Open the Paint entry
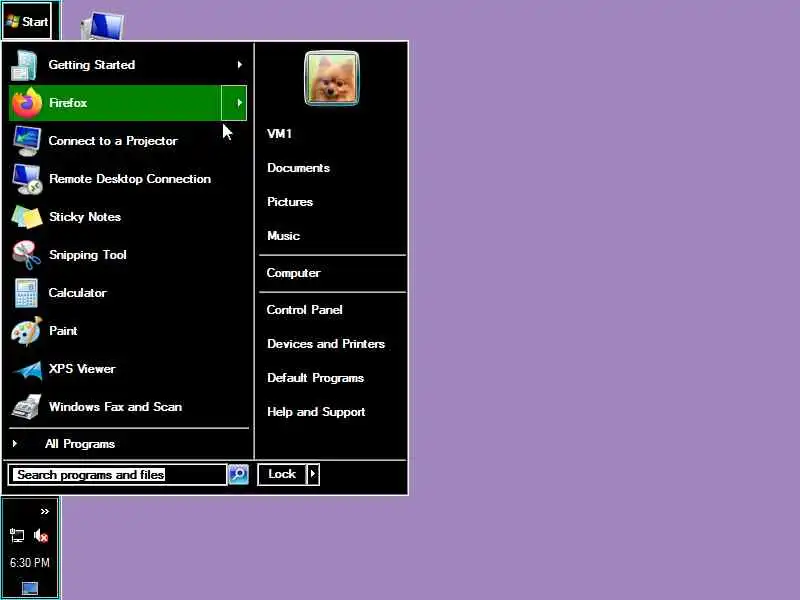The image size is (800, 600). click(x=128, y=331)
